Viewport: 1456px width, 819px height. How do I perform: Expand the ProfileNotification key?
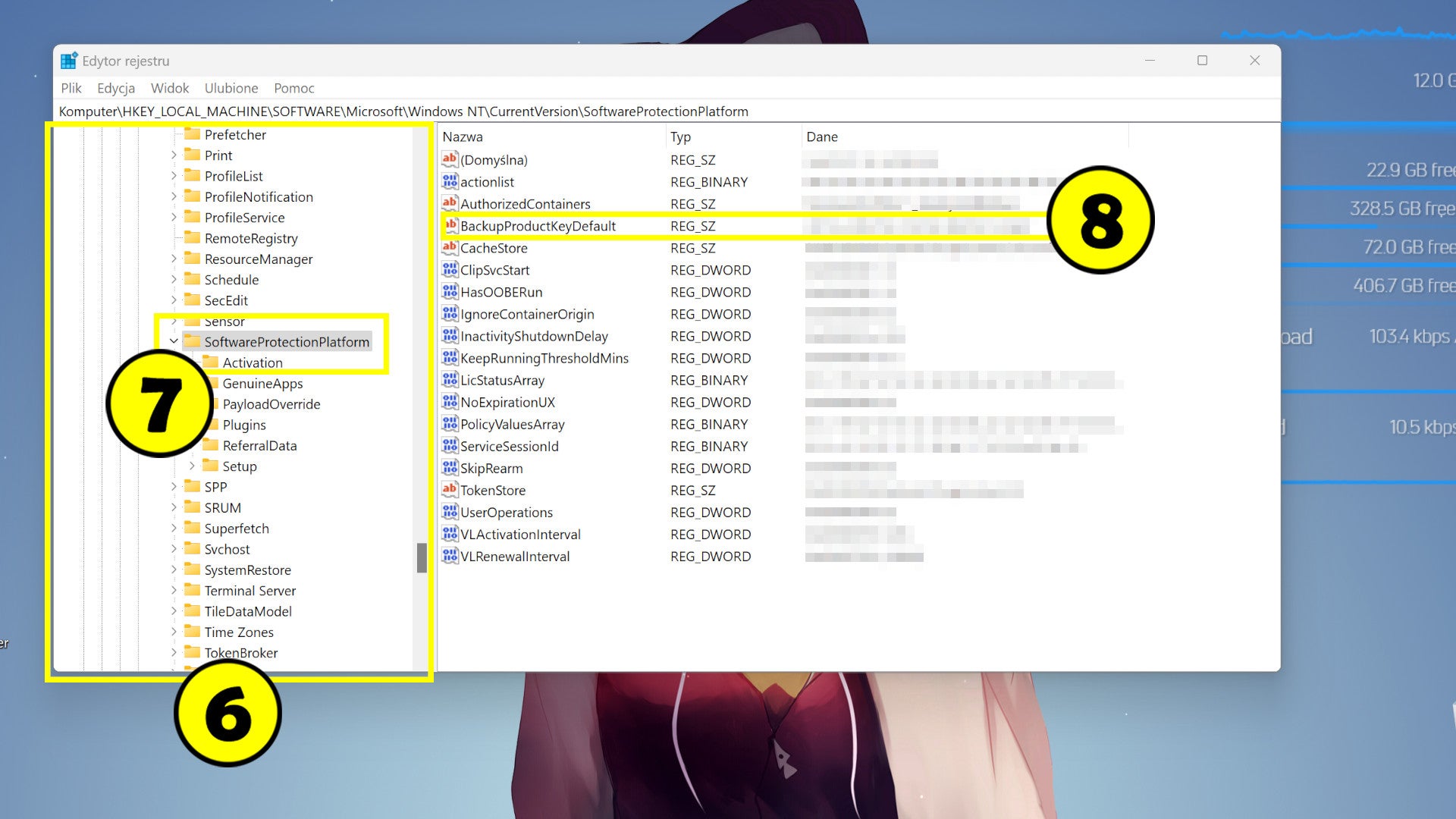point(174,196)
